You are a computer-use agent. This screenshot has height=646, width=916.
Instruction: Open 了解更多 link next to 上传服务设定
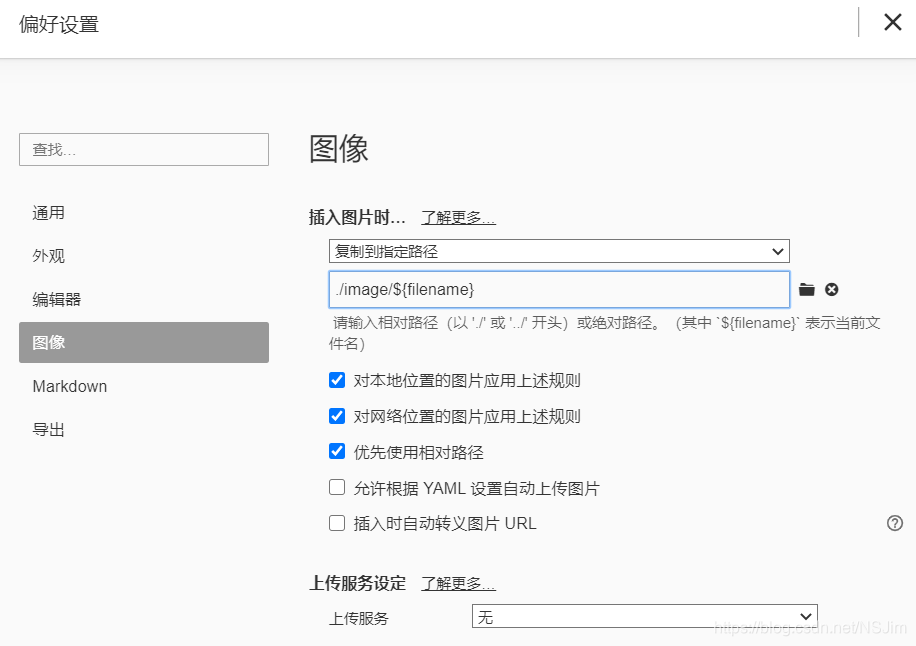pyautogui.click(x=459, y=584)
